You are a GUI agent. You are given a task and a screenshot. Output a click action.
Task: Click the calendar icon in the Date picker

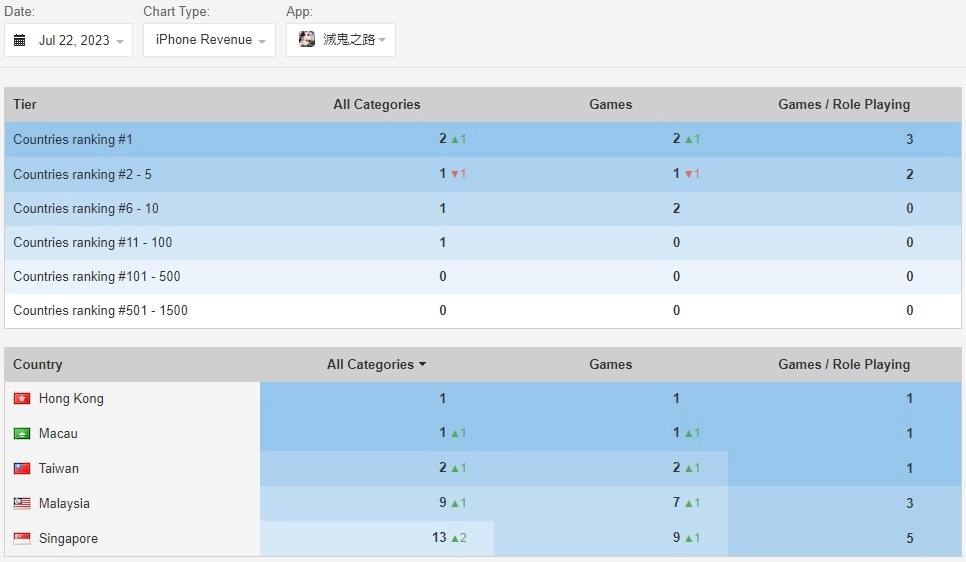tap(20, 41)
